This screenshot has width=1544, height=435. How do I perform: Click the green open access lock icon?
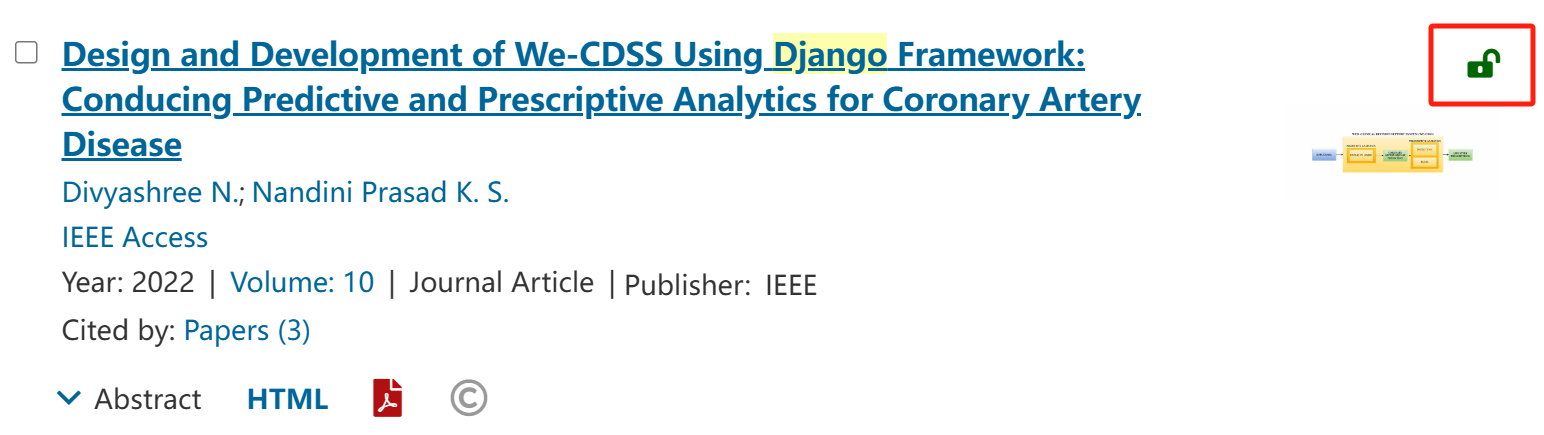[x=1481, y=65]
